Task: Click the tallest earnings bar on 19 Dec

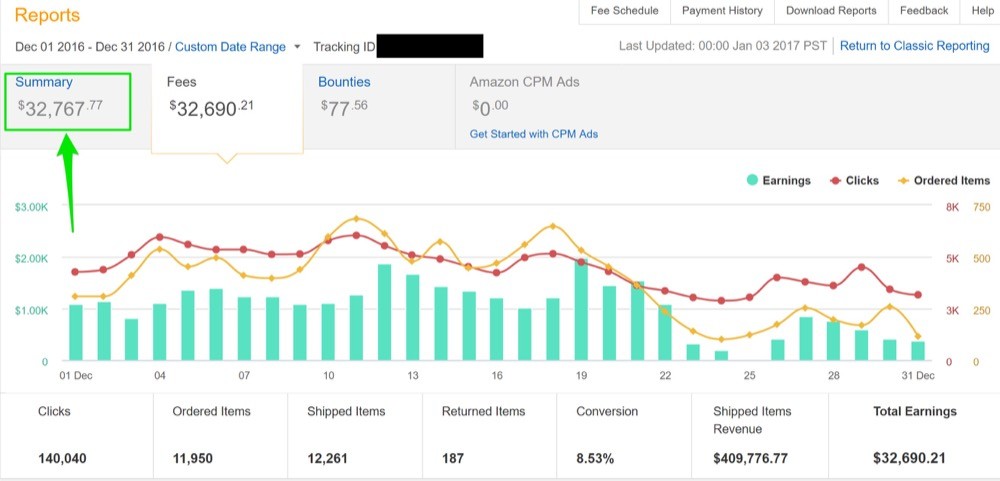Action: pos(581,310)
